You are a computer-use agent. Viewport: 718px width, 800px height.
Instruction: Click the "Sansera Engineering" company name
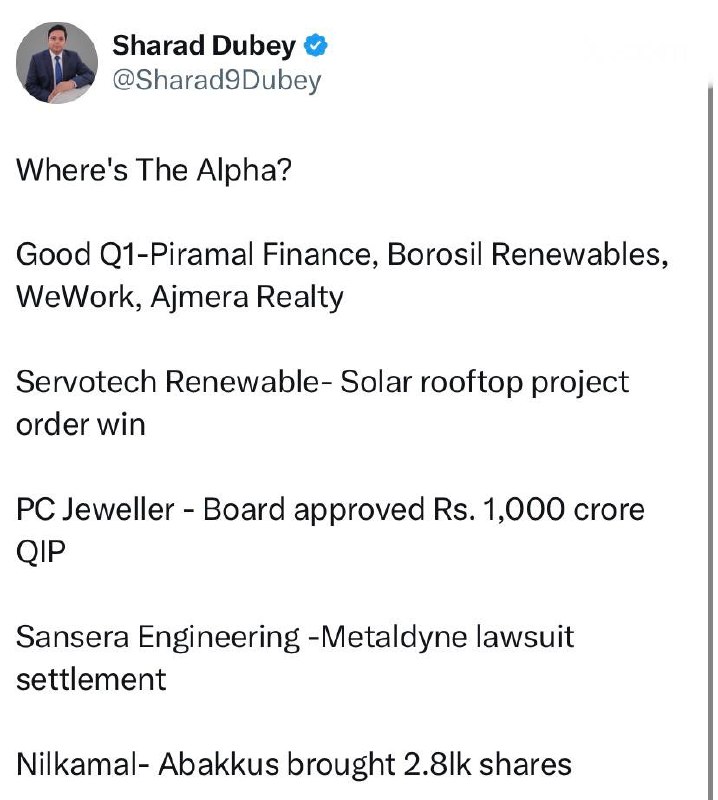[x=158, y=638]
